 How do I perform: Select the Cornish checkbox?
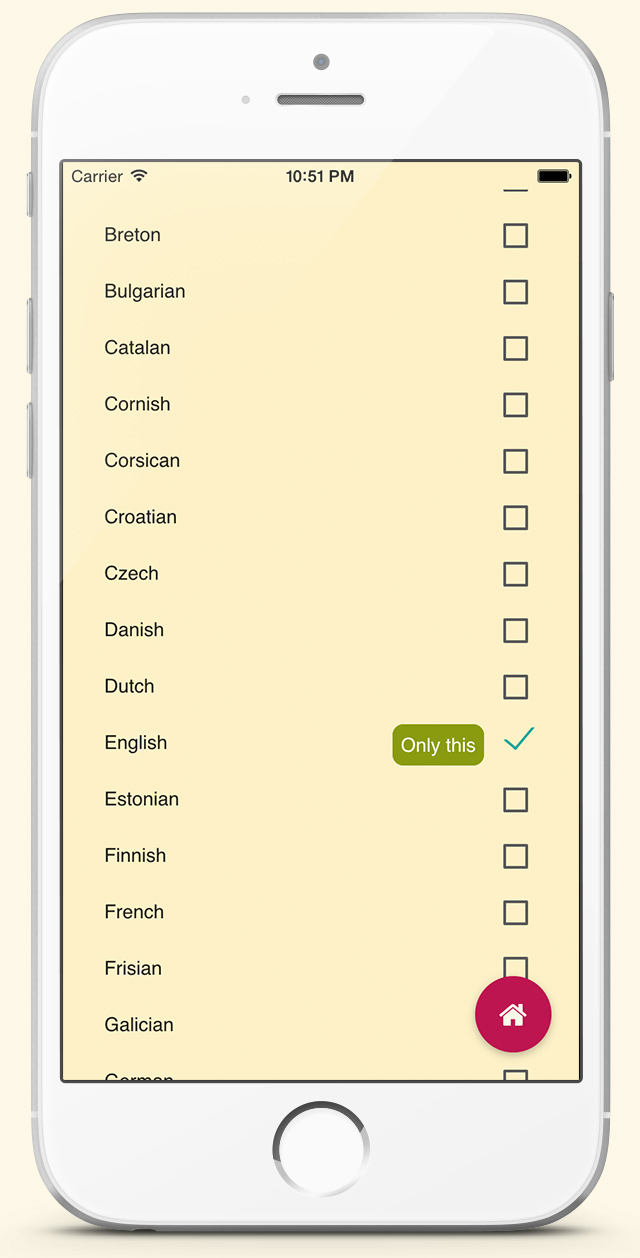[x=515, y=405]
